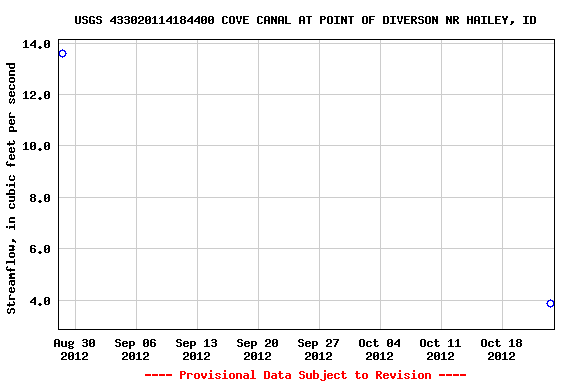Click the chart title USGS 433020114184400 COVE CANAL

click(305, 20)
